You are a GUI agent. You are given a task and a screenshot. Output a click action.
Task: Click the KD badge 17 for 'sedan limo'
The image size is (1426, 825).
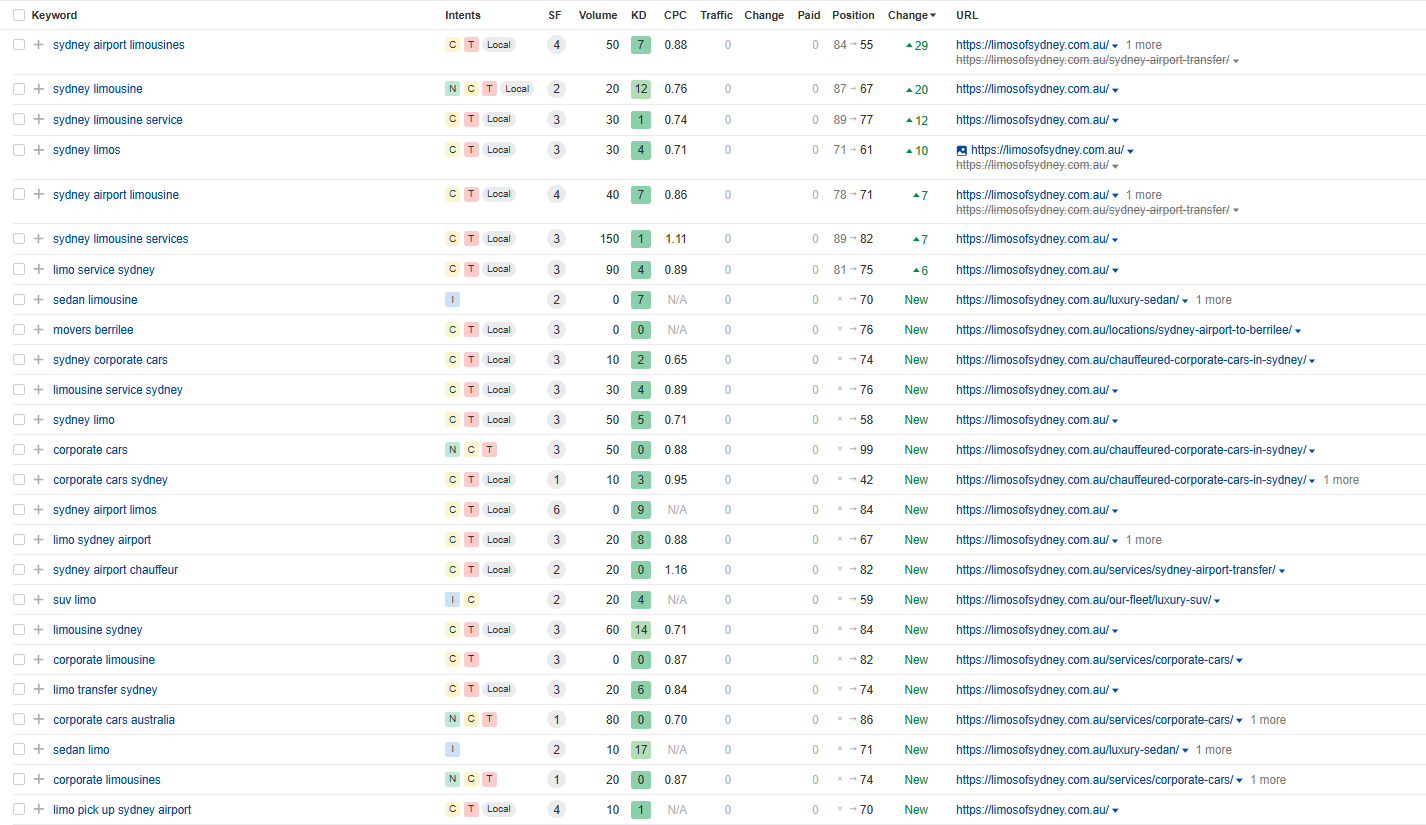pyautogui.click(x=641, y=750)
